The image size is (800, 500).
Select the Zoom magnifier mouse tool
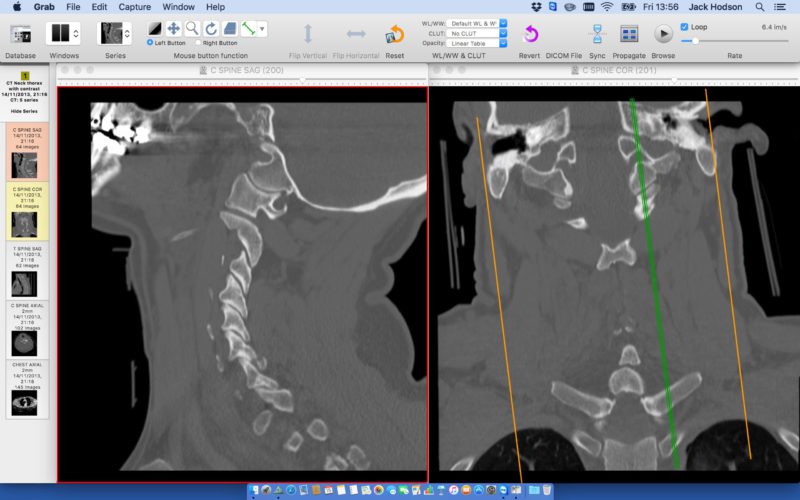coord(192,29)
